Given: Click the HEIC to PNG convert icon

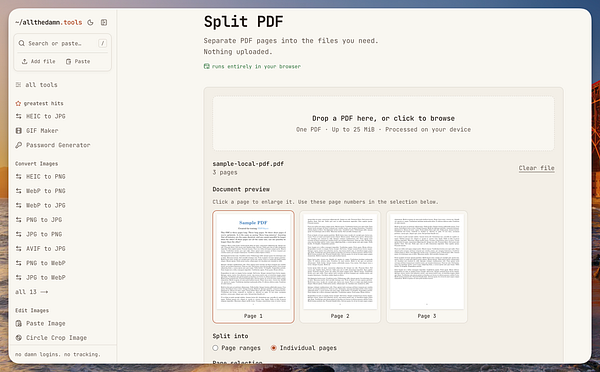Looking at the screenshot, I should tap(18, 176).
